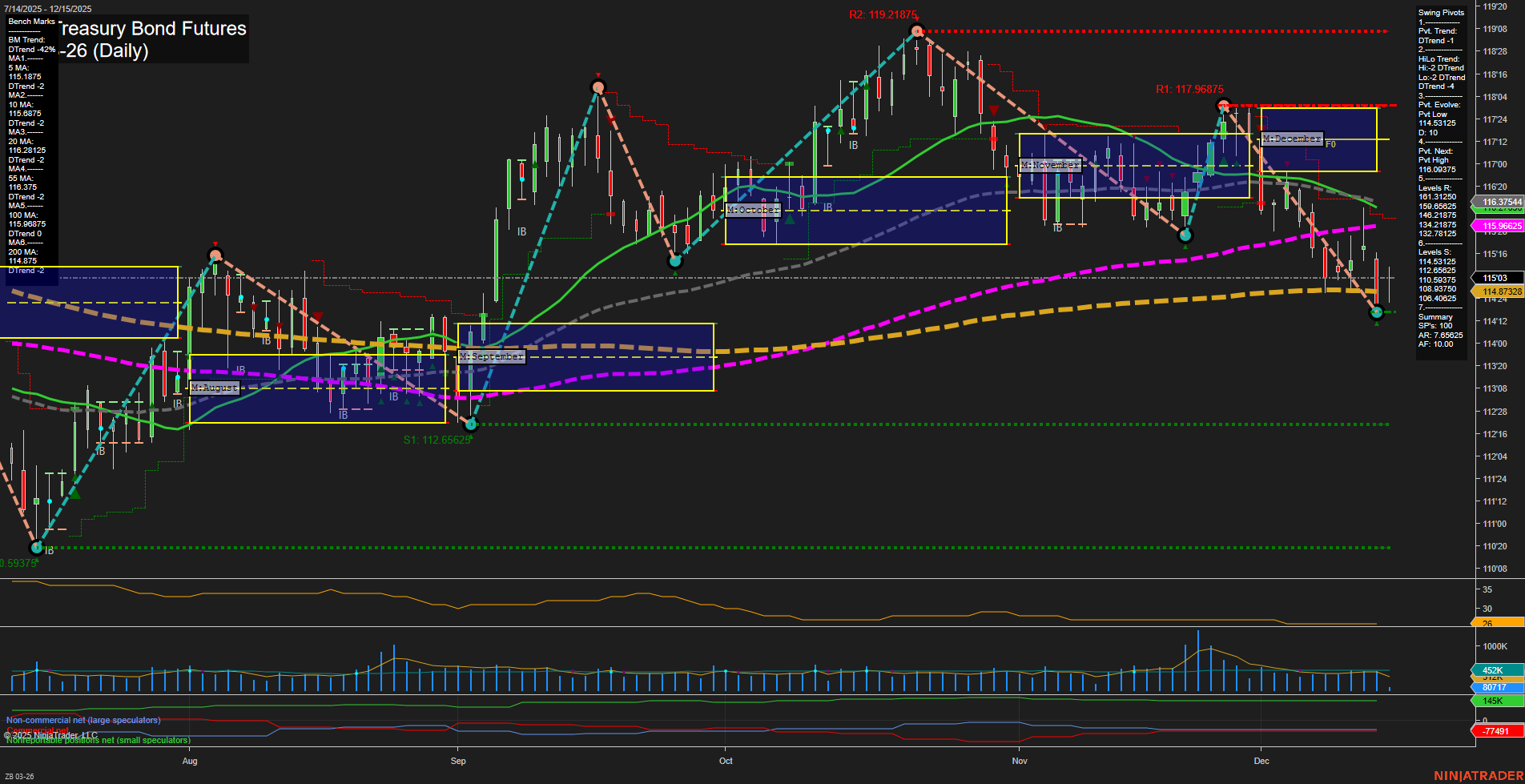Image resolution: width=1525 pixels, height=784 pixels.
Task: Click the swing pivot circle at R2 119.21875
Action: (917, 31)
